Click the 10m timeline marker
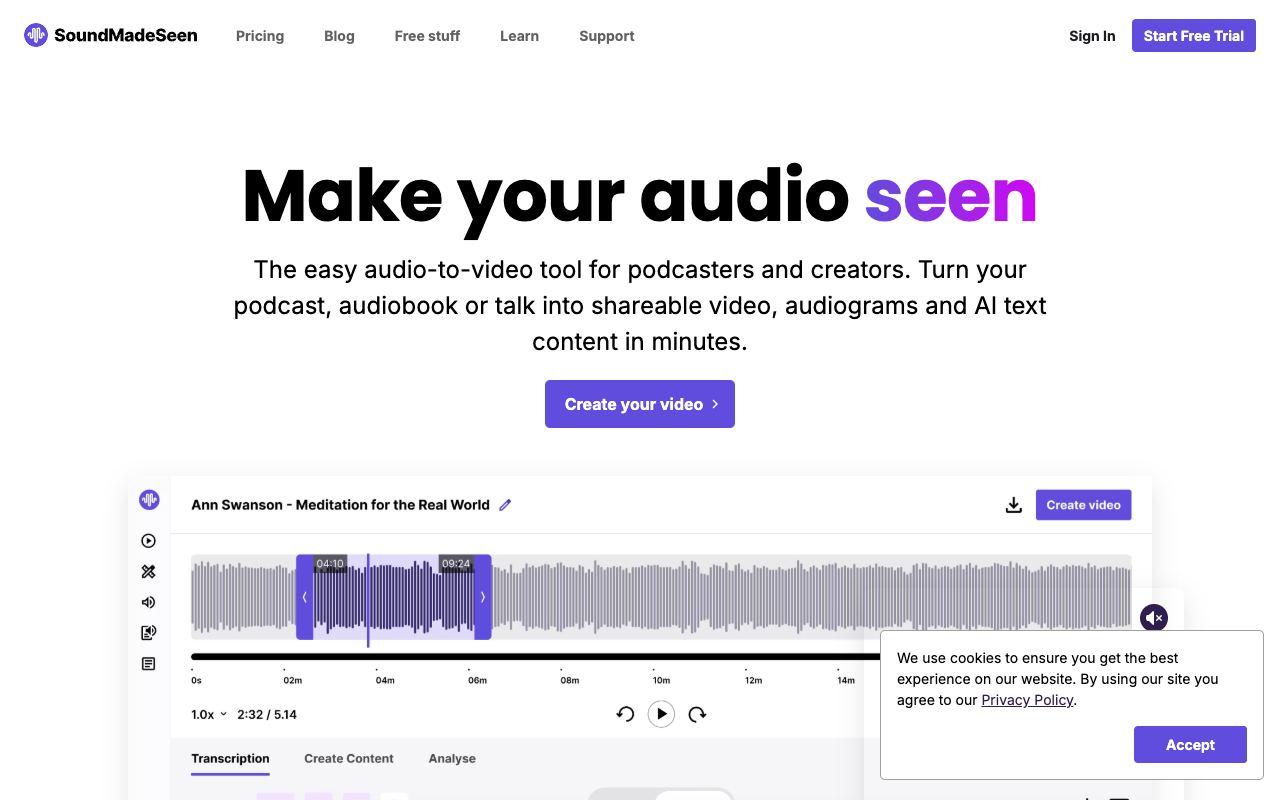Screen dimensions: 1280x800 tap(661, 680)
